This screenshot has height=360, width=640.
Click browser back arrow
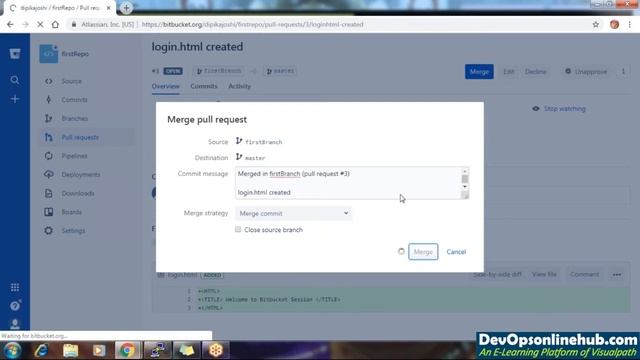click(10, 24)
